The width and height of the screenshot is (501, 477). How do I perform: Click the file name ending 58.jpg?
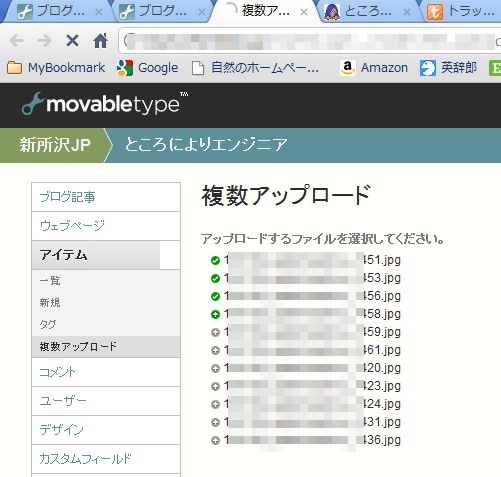point(312,314)
